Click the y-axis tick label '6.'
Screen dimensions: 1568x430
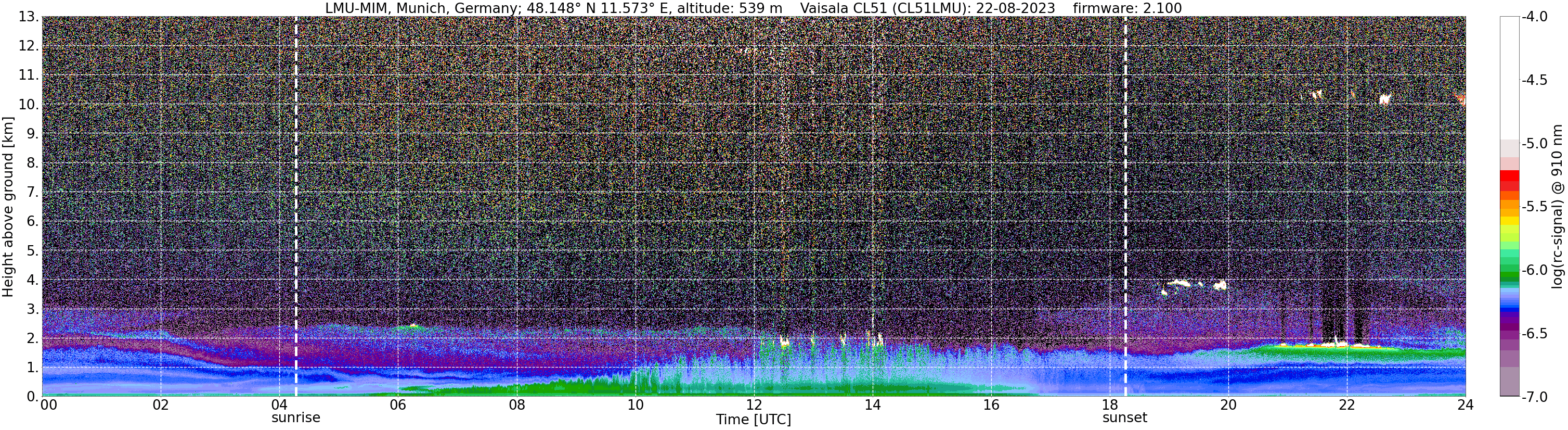coord(33,221)
